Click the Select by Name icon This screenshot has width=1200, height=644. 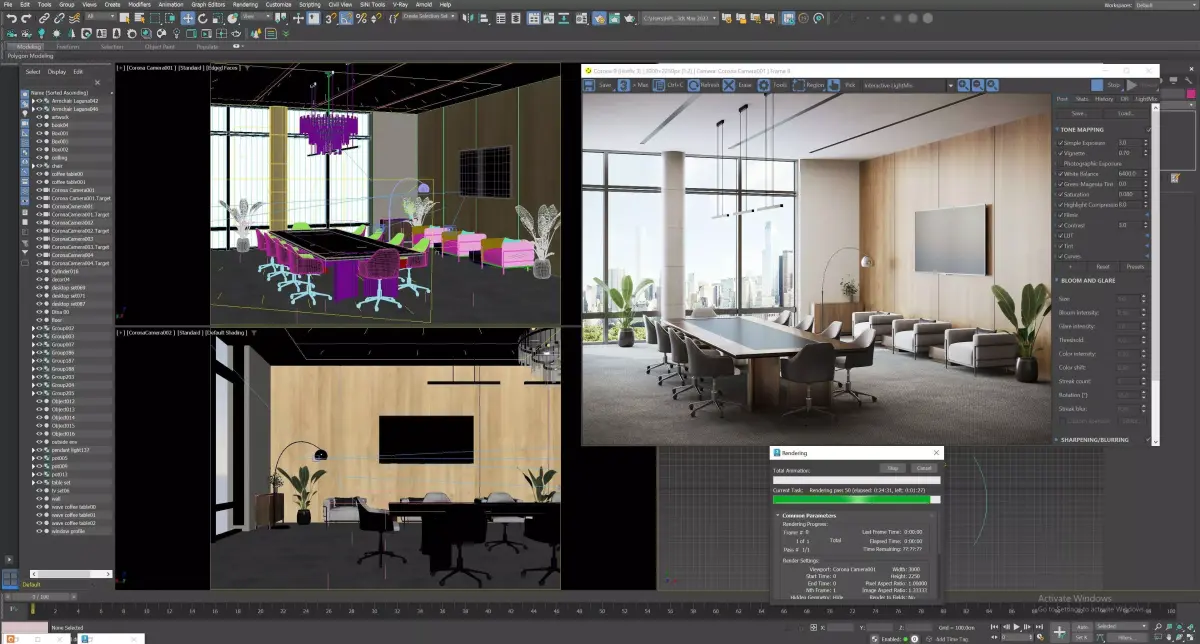[x=140, y=19]
